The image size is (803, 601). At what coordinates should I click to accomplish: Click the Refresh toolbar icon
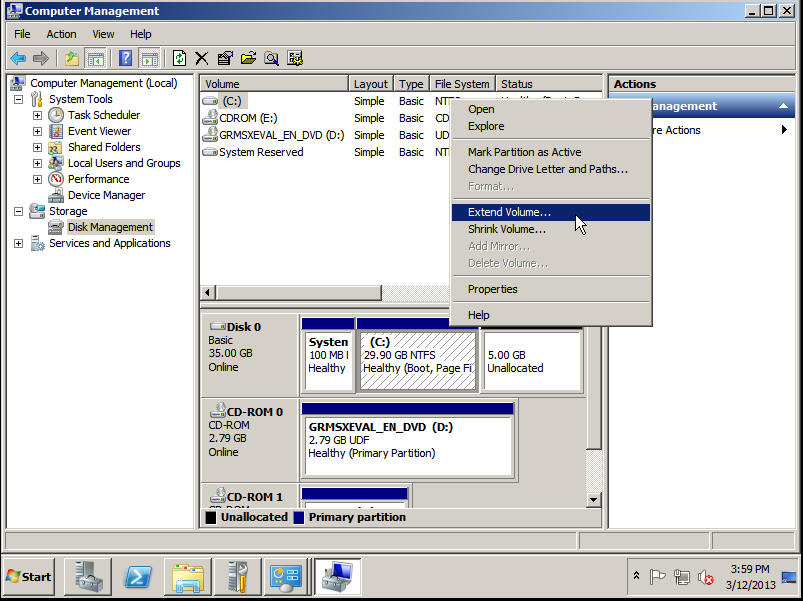tap(179, 58)
